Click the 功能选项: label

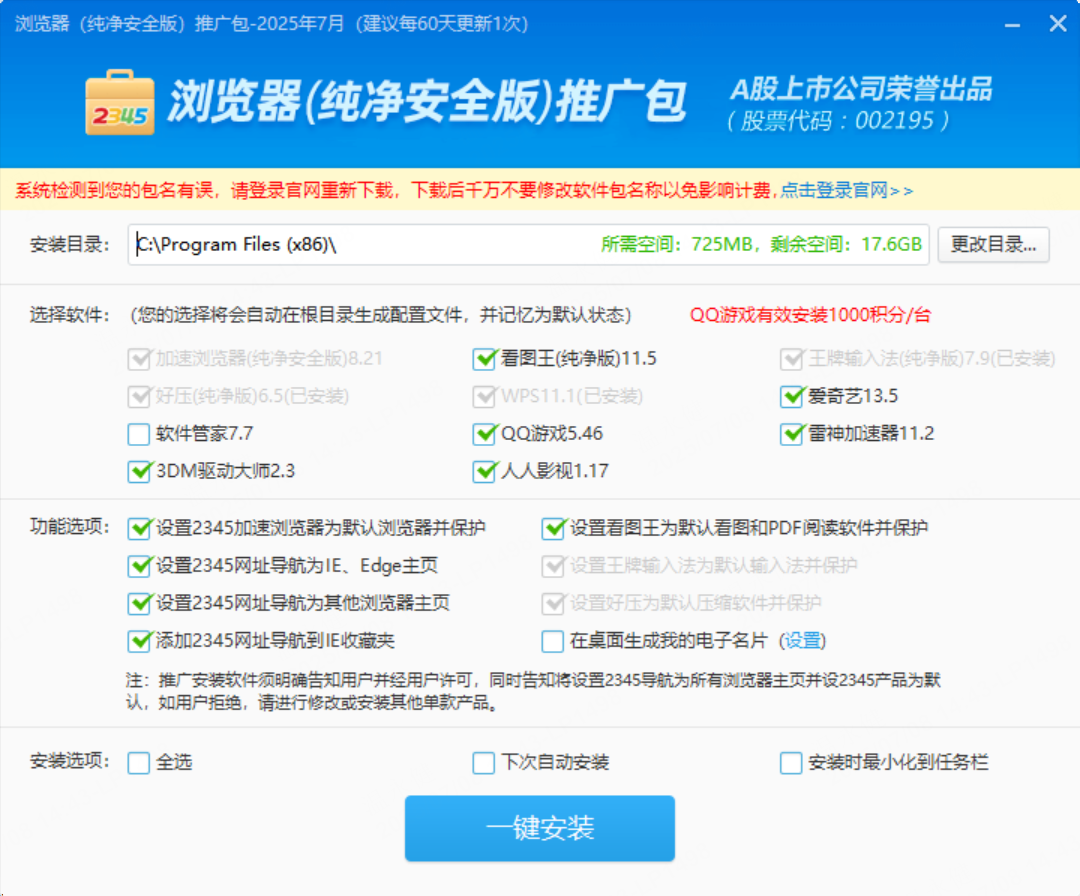[70, 527]
